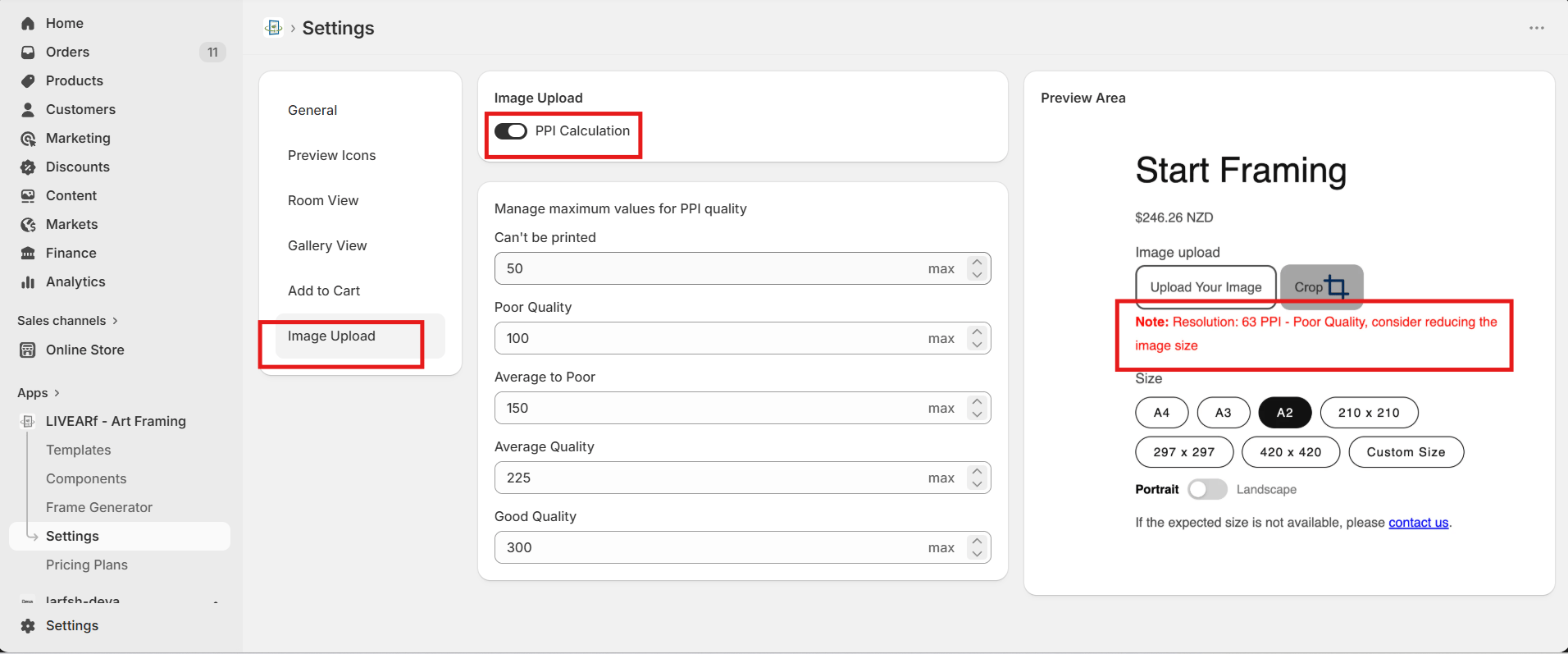This screenshot has height=654, width=1568.
Task: Click the Online Store icon
Action: click(28, 350)
